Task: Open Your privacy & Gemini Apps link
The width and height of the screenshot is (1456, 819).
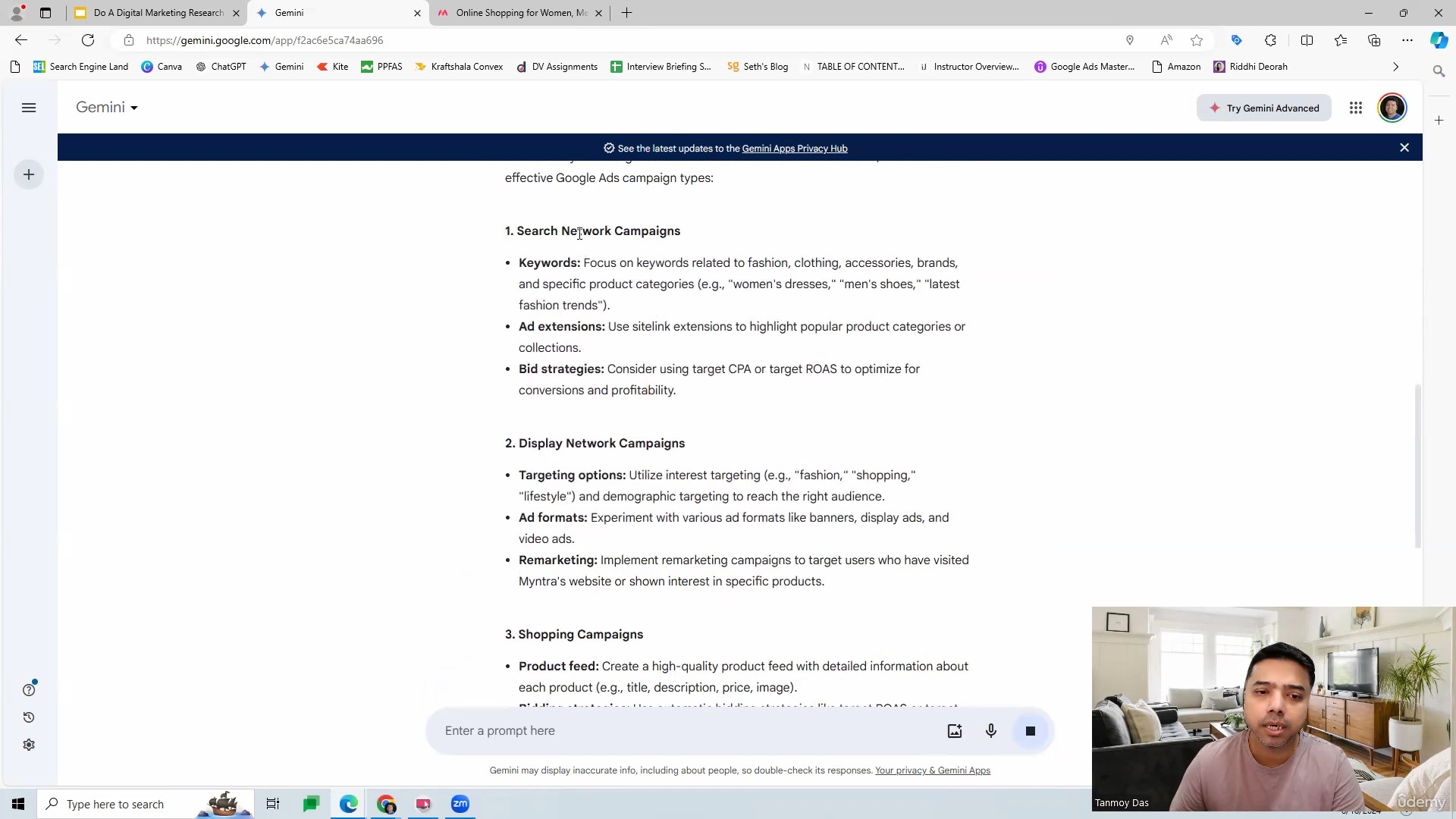Action: click(x=933, y=770)
